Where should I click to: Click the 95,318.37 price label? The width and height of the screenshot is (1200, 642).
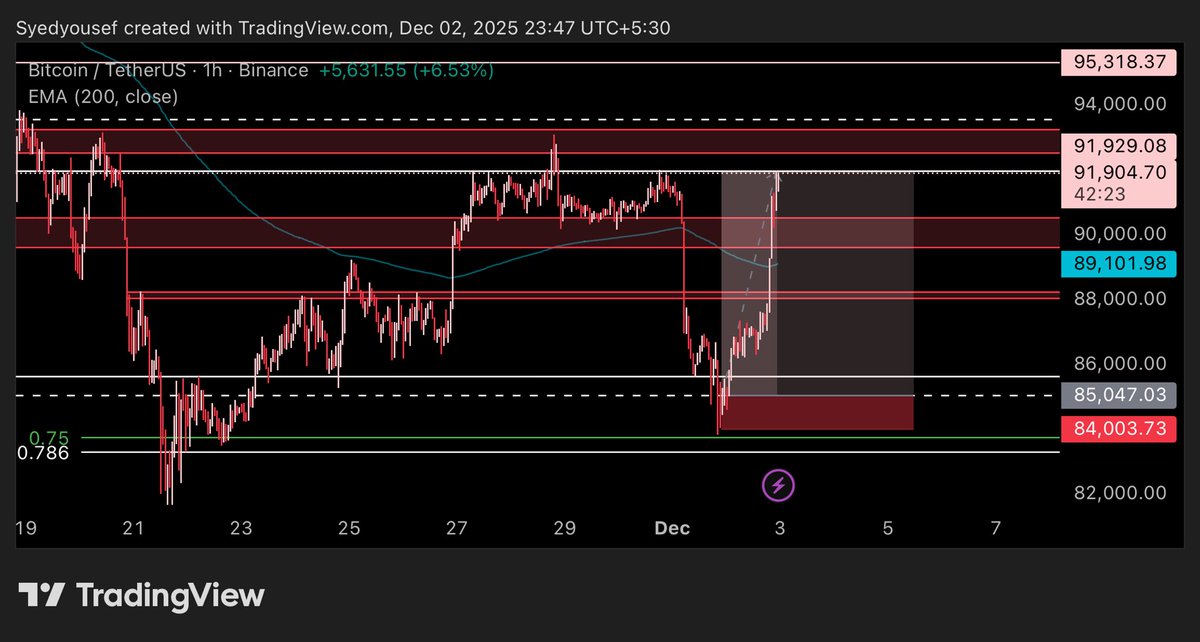tap(1117, 62)
